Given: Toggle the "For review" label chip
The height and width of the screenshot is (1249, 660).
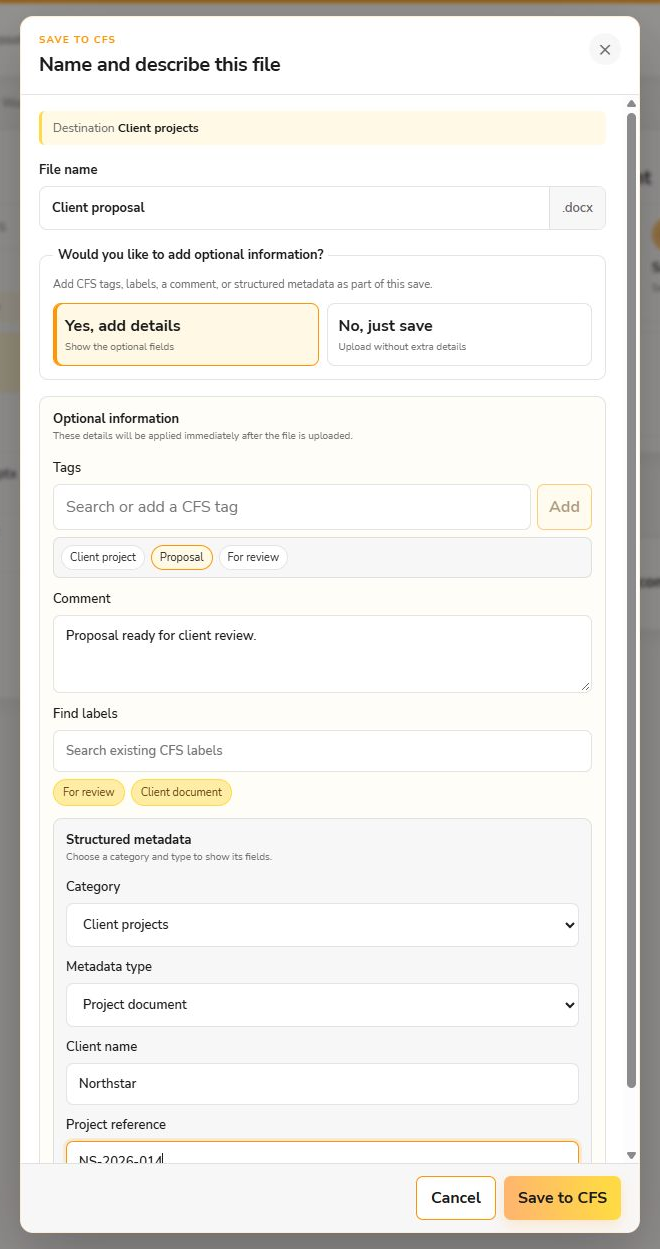Looking at the screenshot, I should click(x=89, y=792).
